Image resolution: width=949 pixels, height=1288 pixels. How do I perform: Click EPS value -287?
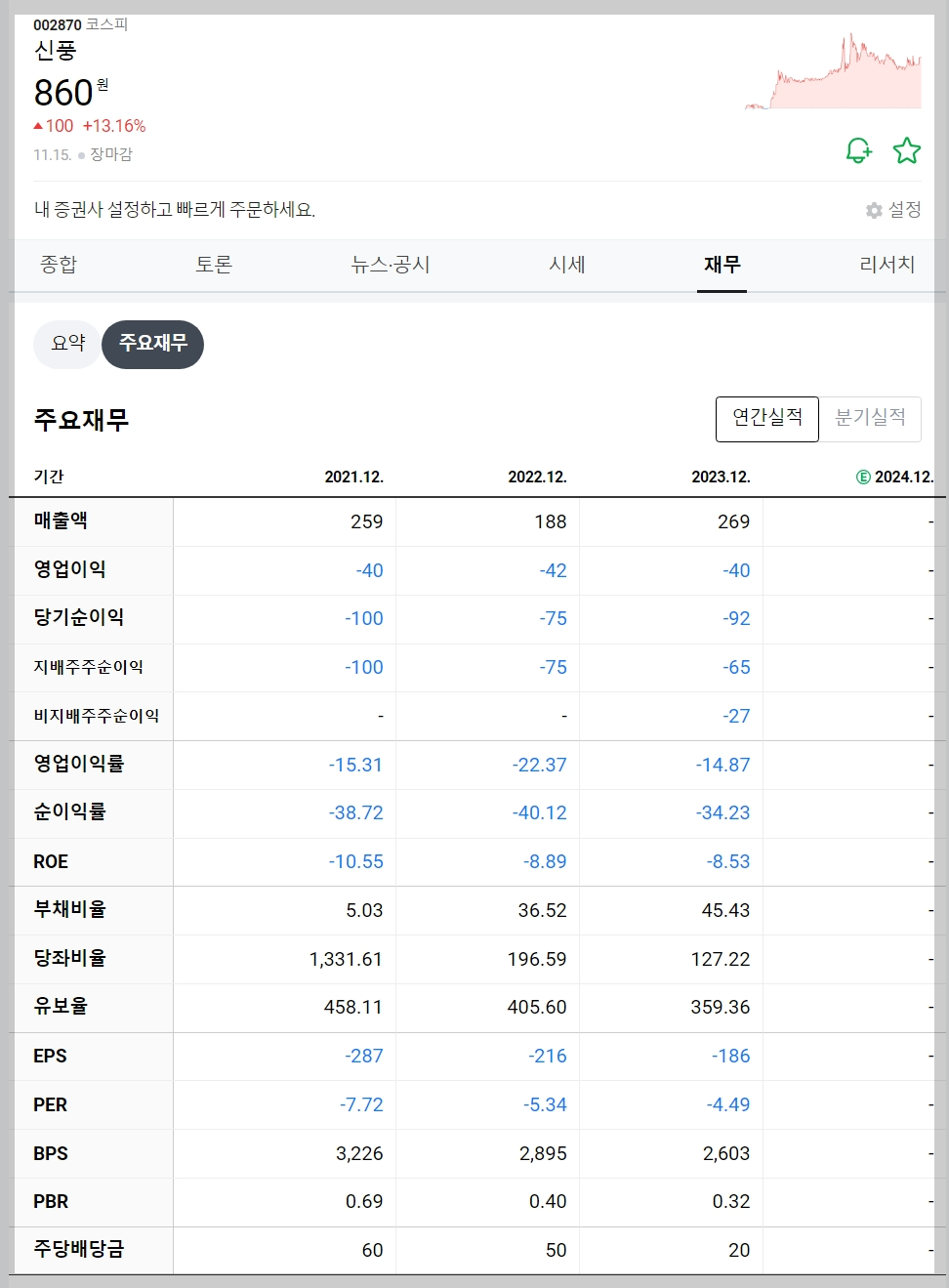click(x=363, y=1056)
